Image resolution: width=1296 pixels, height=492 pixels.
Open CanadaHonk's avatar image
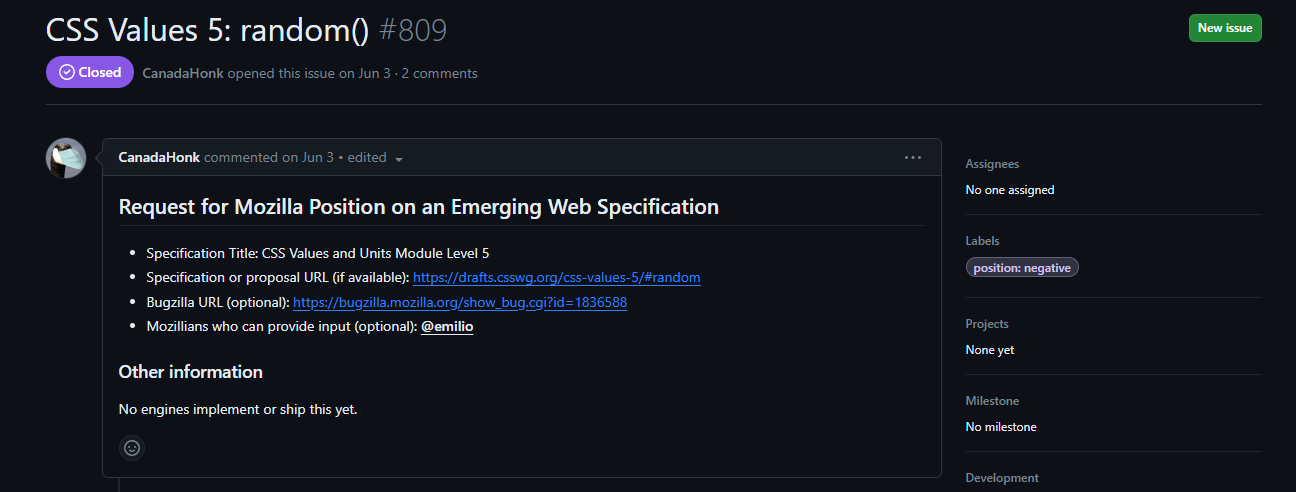(66, 158)
